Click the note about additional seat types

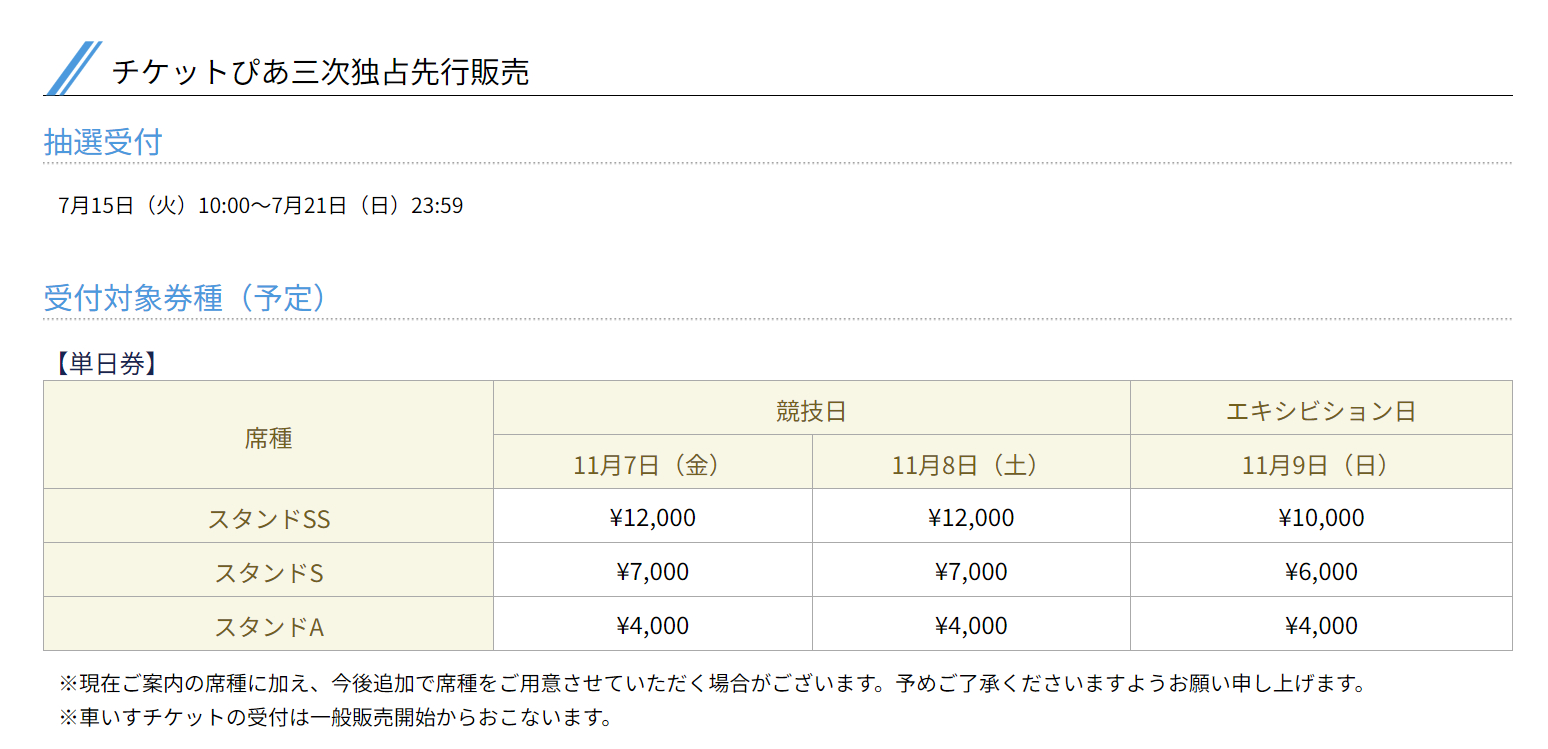point(713,684)
